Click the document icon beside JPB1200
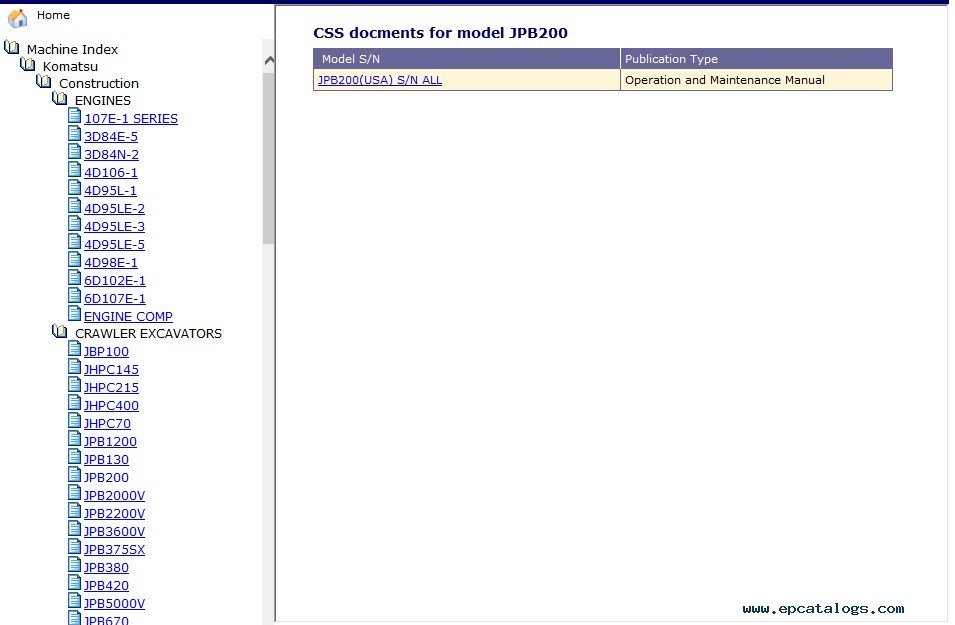Viewport: 955px width, 625px height. point(74,439)
